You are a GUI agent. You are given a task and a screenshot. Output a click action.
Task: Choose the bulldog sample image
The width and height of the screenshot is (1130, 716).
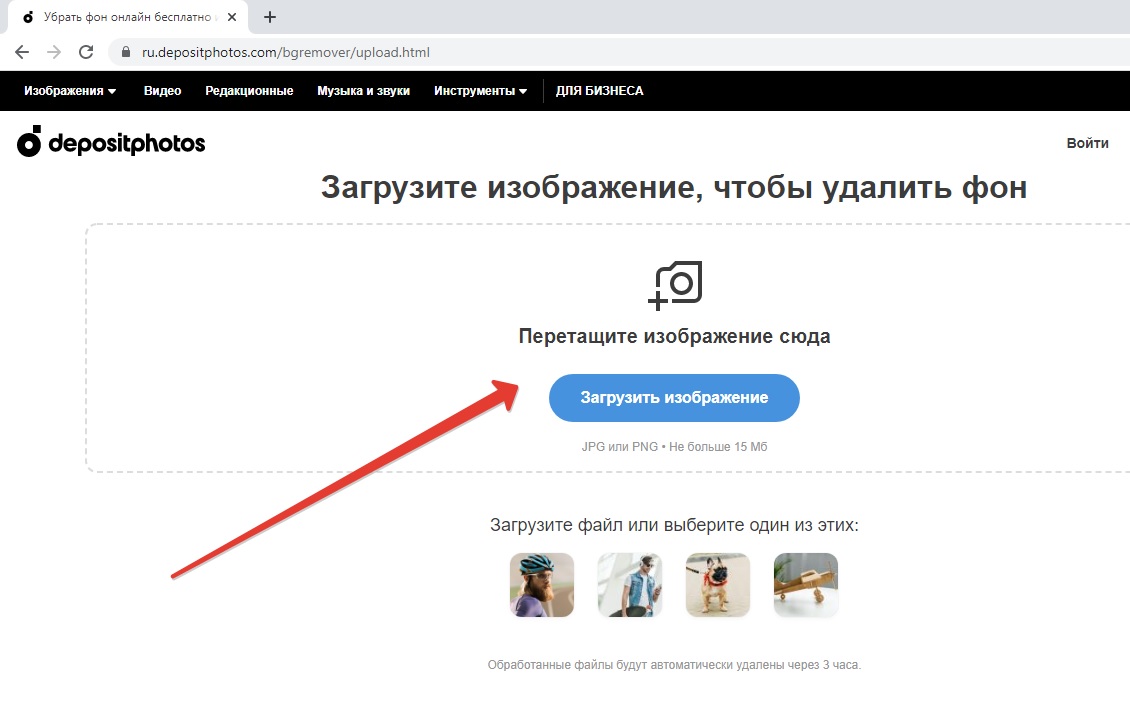717,585
